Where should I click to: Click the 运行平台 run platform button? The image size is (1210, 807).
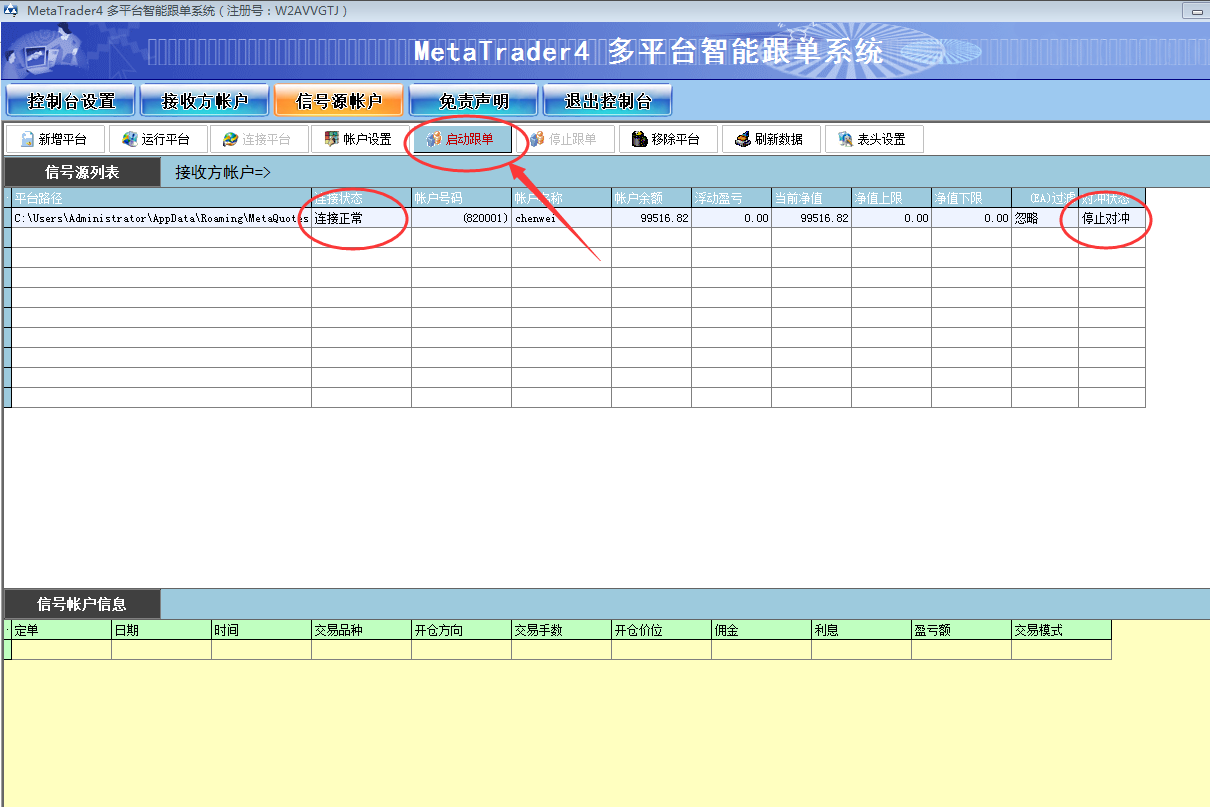[157, 139]
